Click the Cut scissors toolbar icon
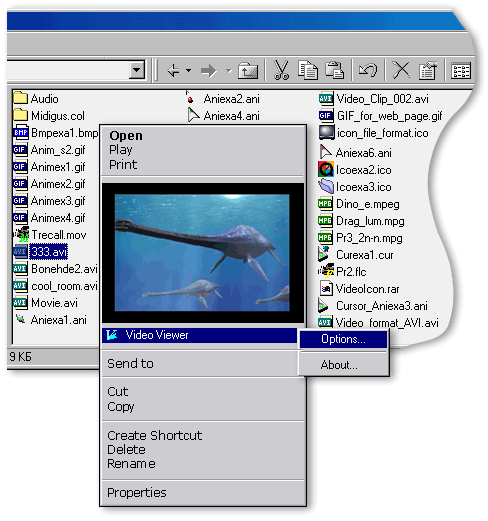This screenshot has height=521, width=488. pos(281,70)
